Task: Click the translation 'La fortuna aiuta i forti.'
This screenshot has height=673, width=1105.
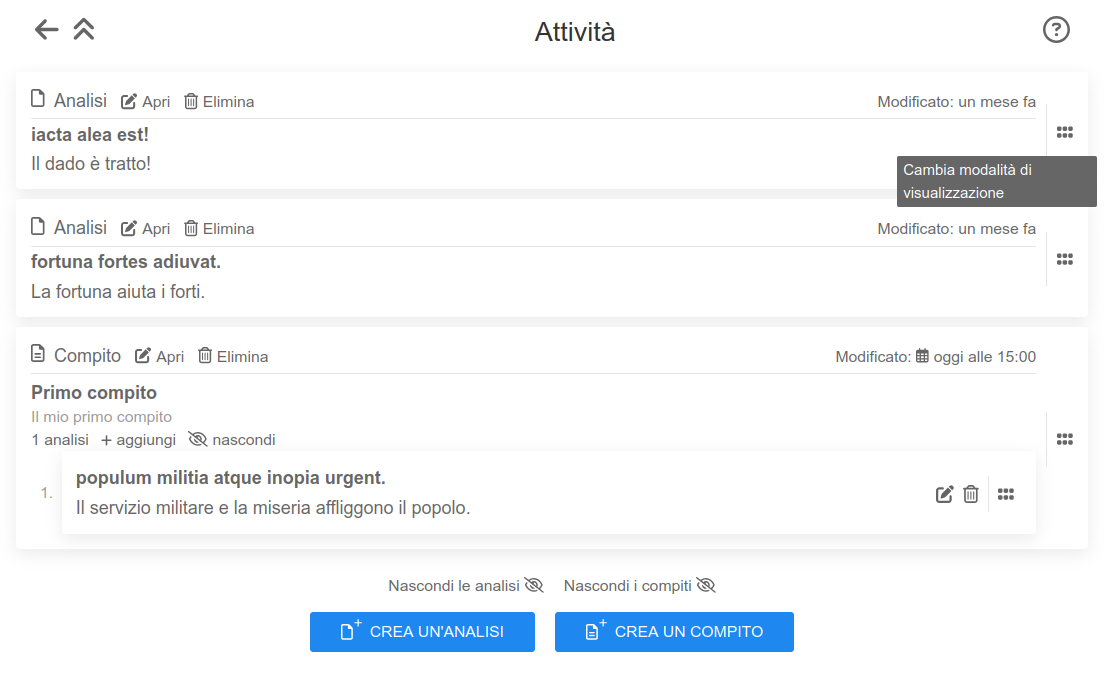Action: click(118, 292)
